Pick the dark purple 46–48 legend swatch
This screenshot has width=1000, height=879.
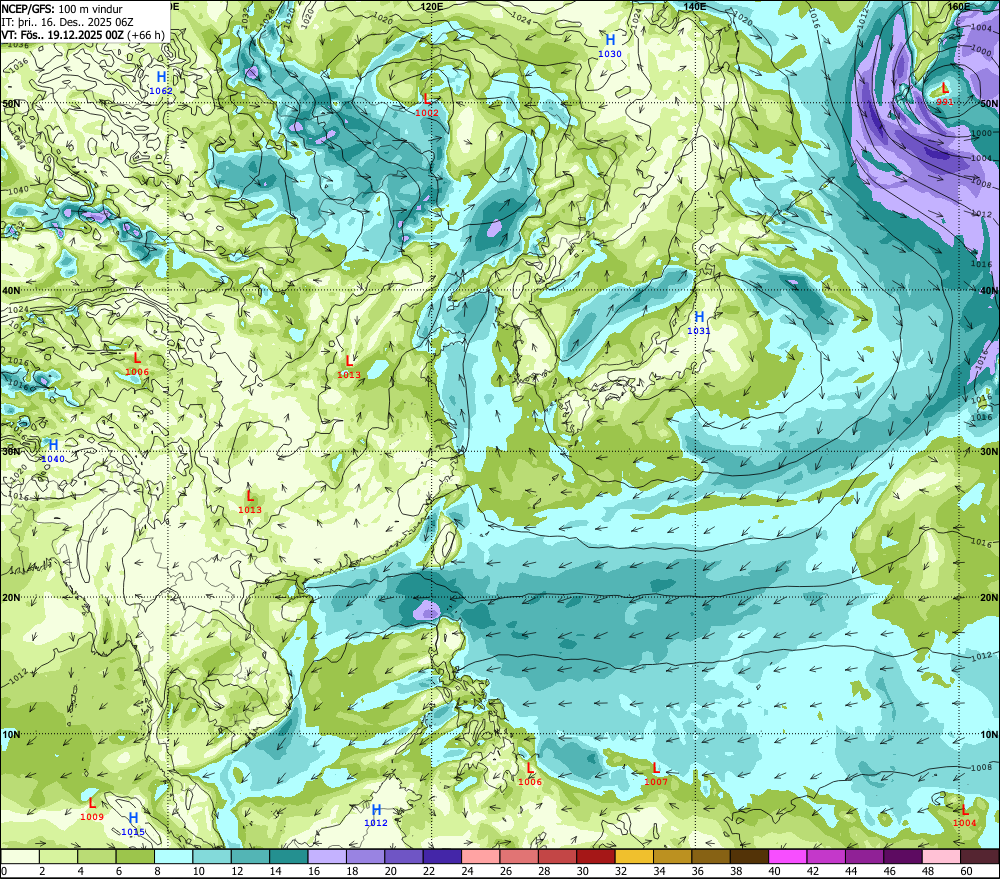tap(902, 856)
